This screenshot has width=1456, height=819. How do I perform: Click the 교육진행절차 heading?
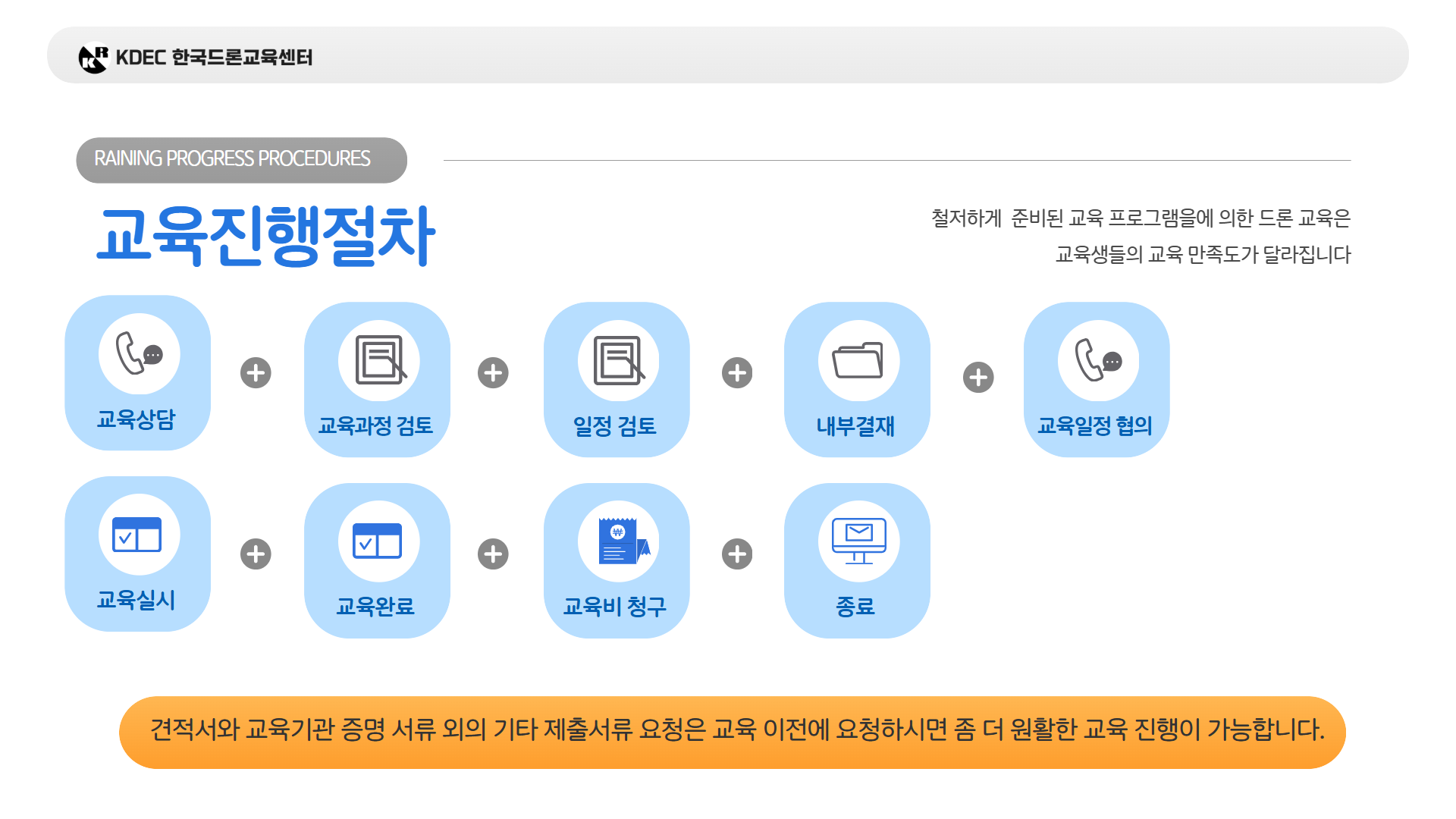point(267,235)
